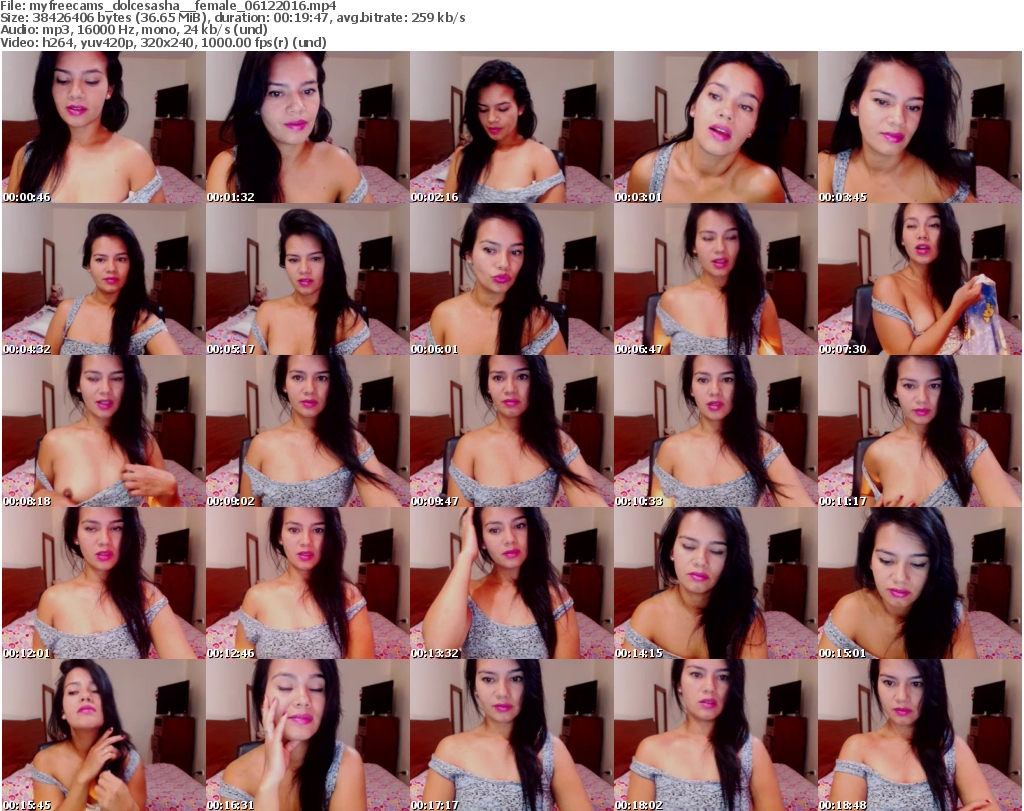
Task: Pick the thumbnail labeled 00:06:01
Action: click(x=511, y=279)
